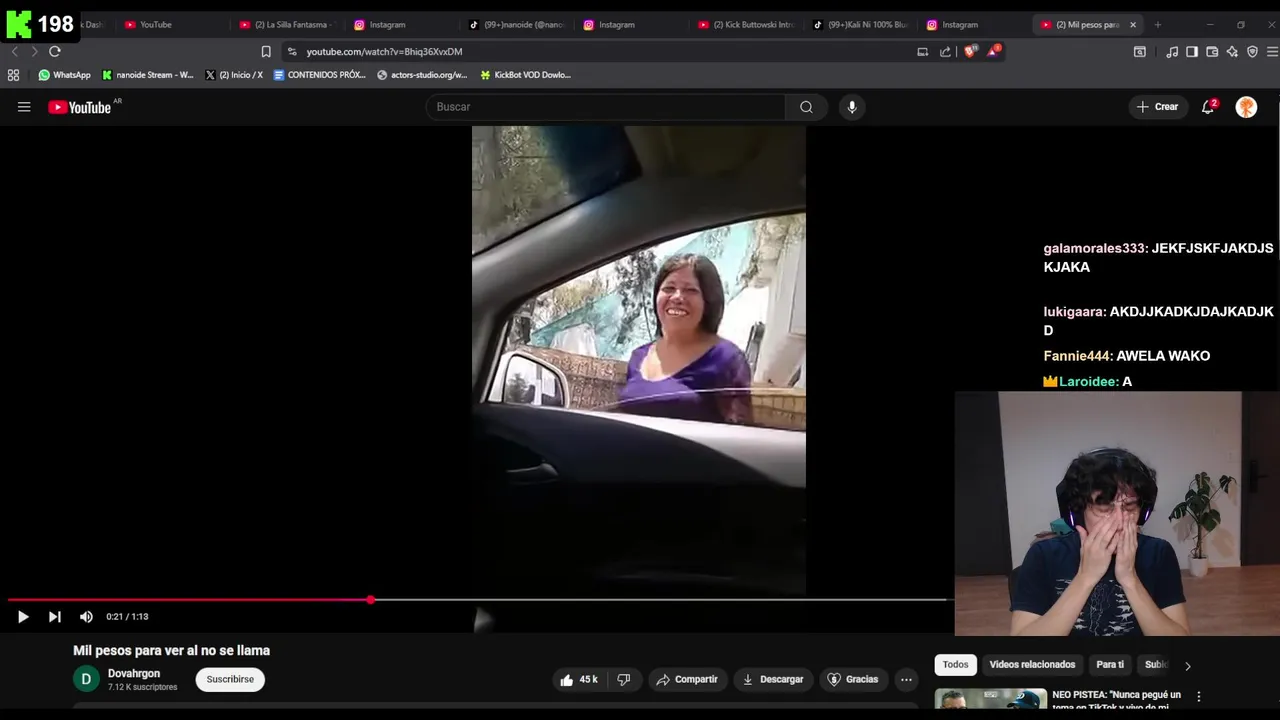Subscribe to the Dovahrgon channel
The image size is (1280, 720).
230,679
